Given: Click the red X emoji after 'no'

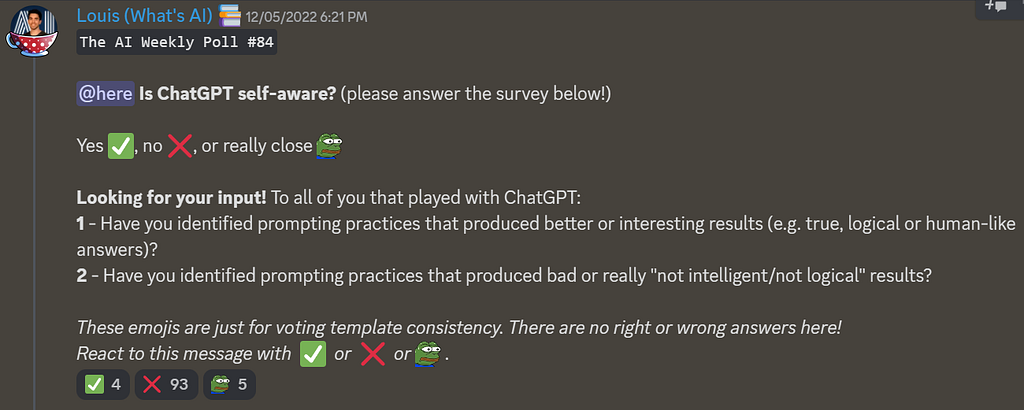Looking at the screenshot, I should click(x=180, y=146).
